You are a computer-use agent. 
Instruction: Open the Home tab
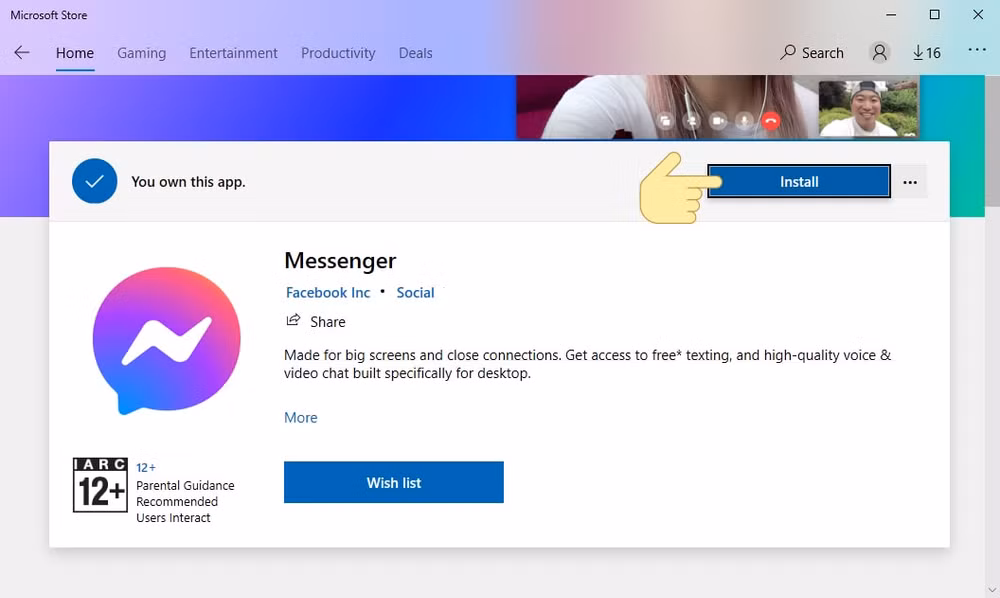tap(75, 53)
